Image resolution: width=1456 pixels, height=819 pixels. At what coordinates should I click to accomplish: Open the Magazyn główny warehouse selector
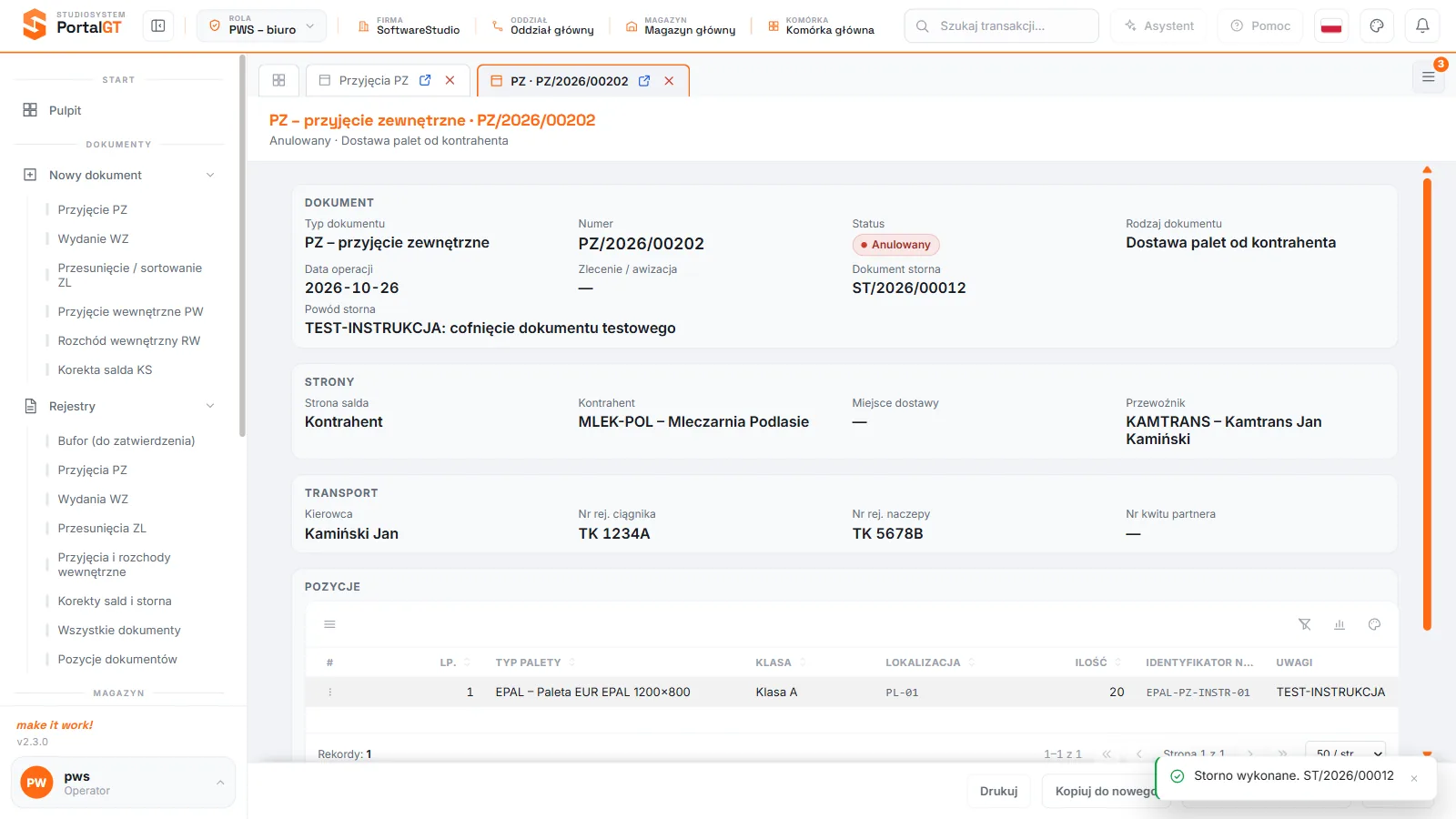[x=681, y=26]
